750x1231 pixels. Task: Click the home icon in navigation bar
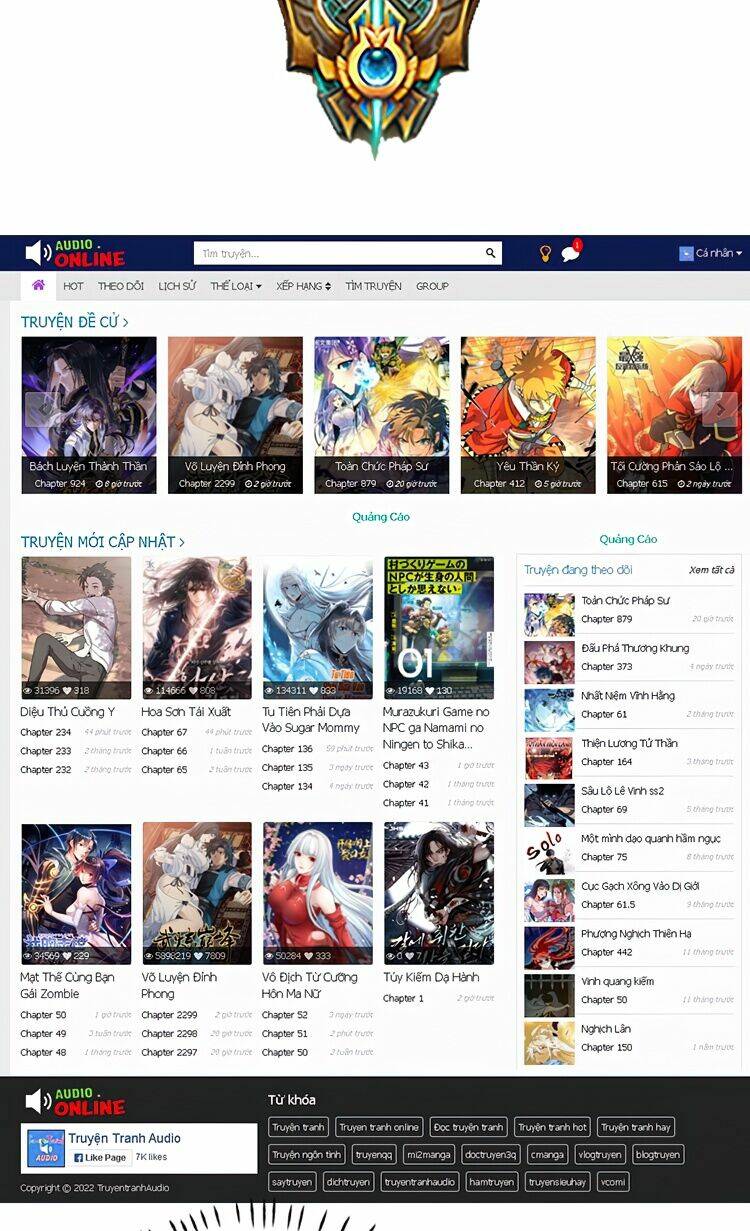[38, 286]
